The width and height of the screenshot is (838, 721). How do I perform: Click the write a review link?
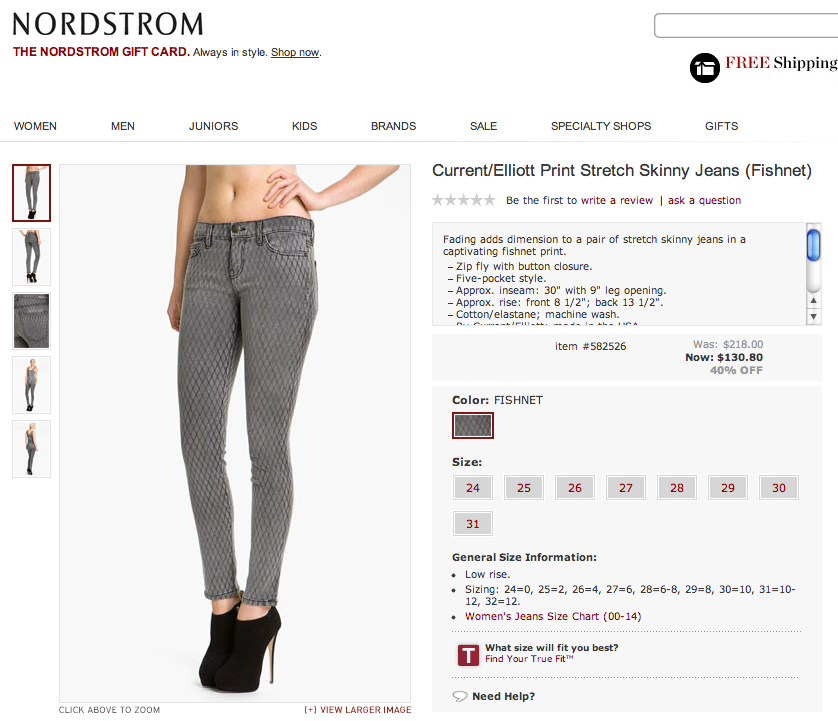click(x=617, y=200)
